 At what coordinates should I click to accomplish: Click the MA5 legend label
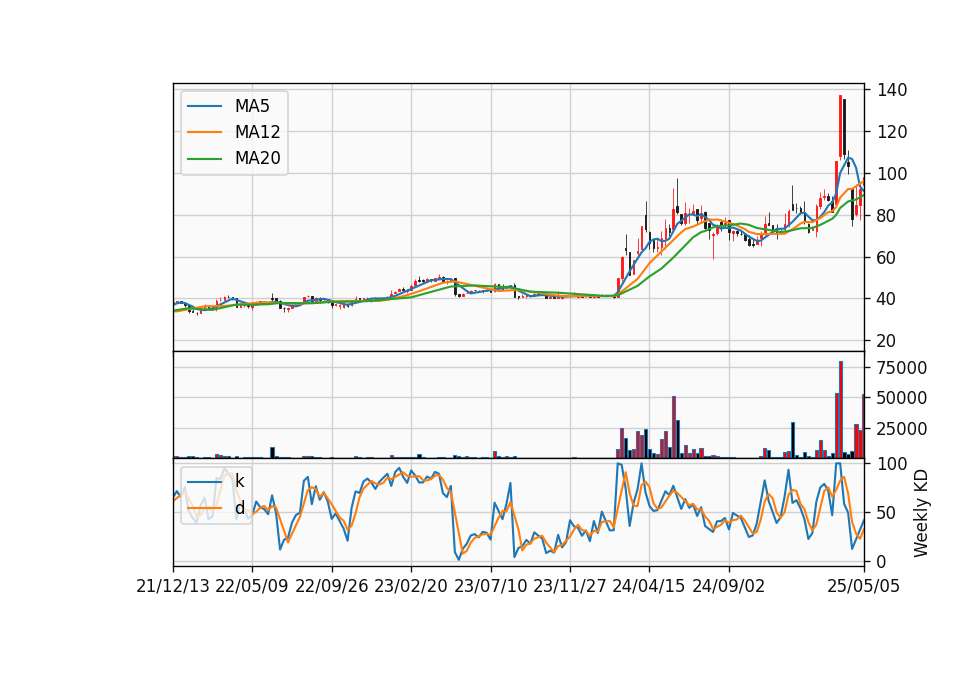[252, 106]
